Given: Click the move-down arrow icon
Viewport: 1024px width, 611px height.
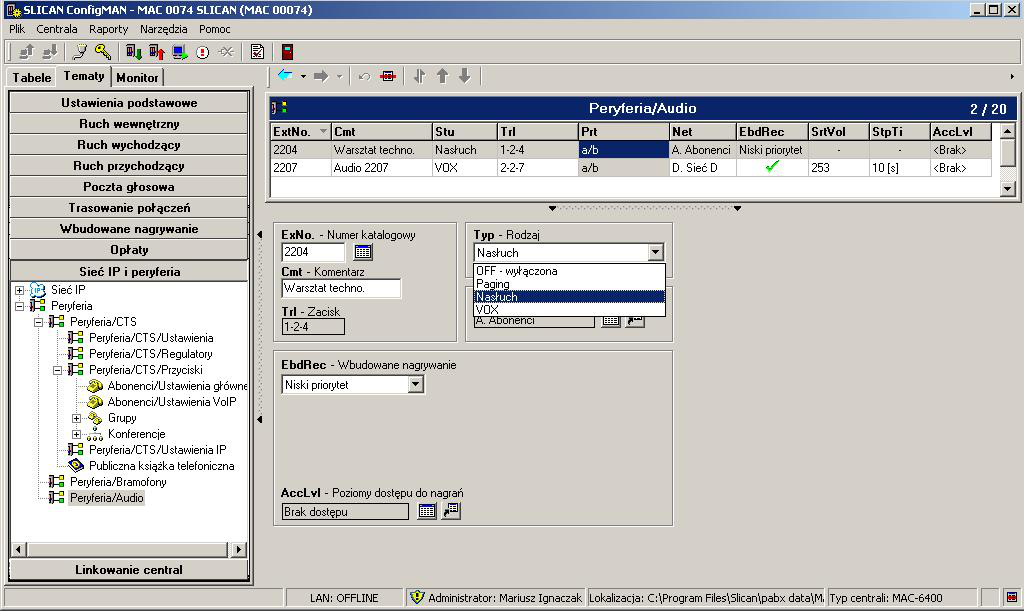Looking at the screenshot, I should (x=464, y=76).
